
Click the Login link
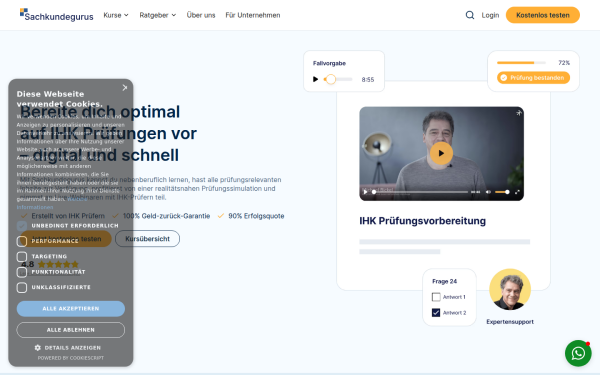pyautogui.click(x=490, y=15)
